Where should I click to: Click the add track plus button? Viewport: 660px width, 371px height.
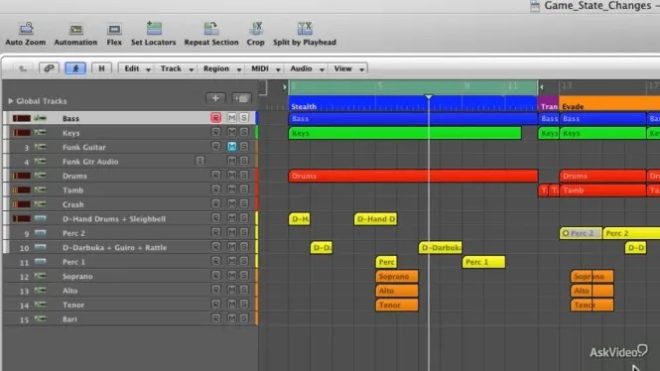tap(216, 99)
